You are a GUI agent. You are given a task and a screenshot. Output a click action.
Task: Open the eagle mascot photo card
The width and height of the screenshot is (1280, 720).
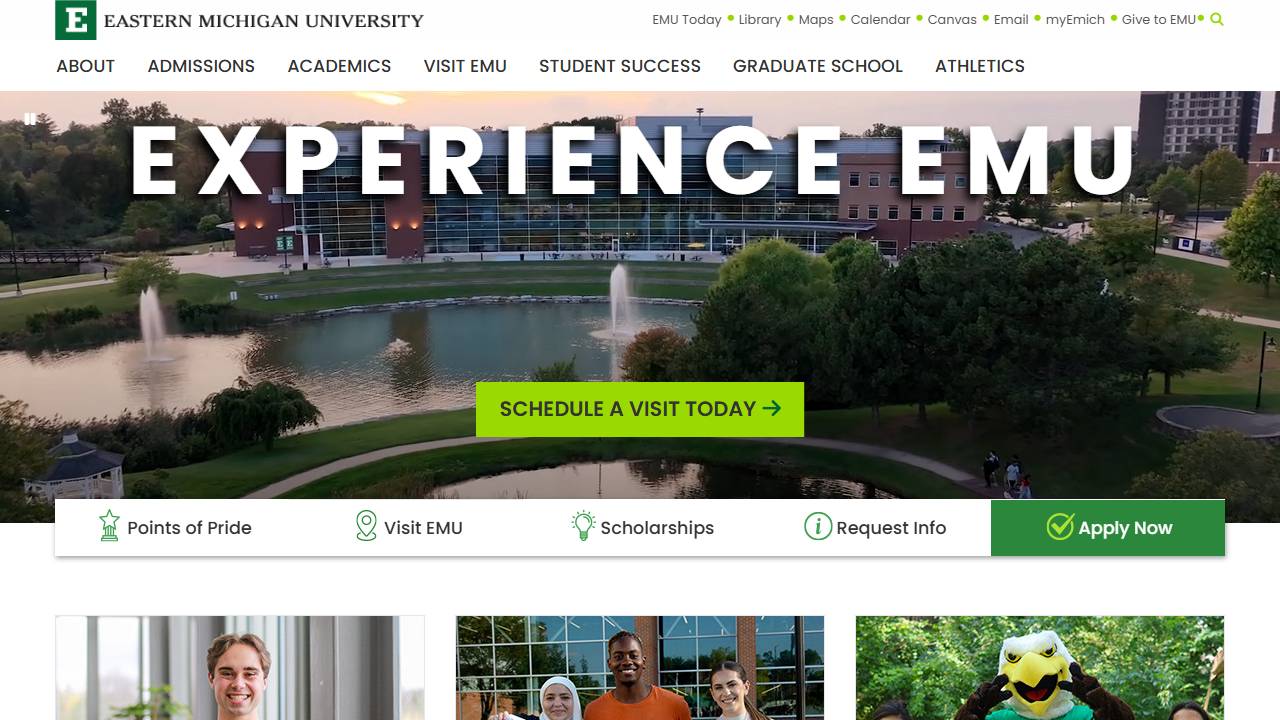pos(1040,668)
